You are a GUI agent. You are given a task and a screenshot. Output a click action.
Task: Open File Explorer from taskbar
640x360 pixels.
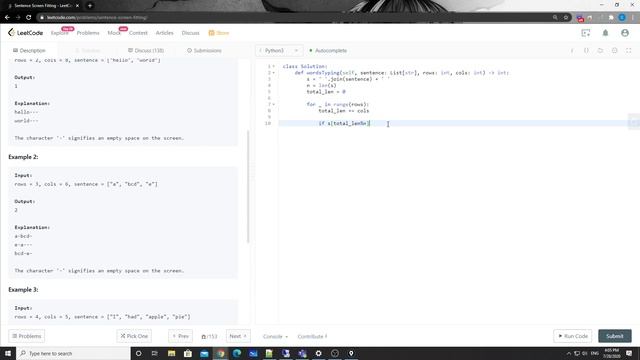point(171,353)
